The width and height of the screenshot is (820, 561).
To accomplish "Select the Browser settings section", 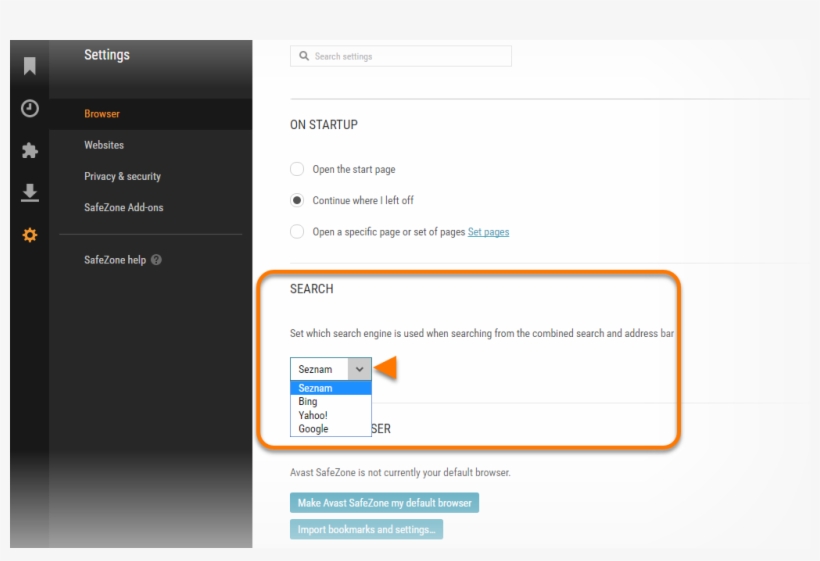I will (x=151, y=114).
